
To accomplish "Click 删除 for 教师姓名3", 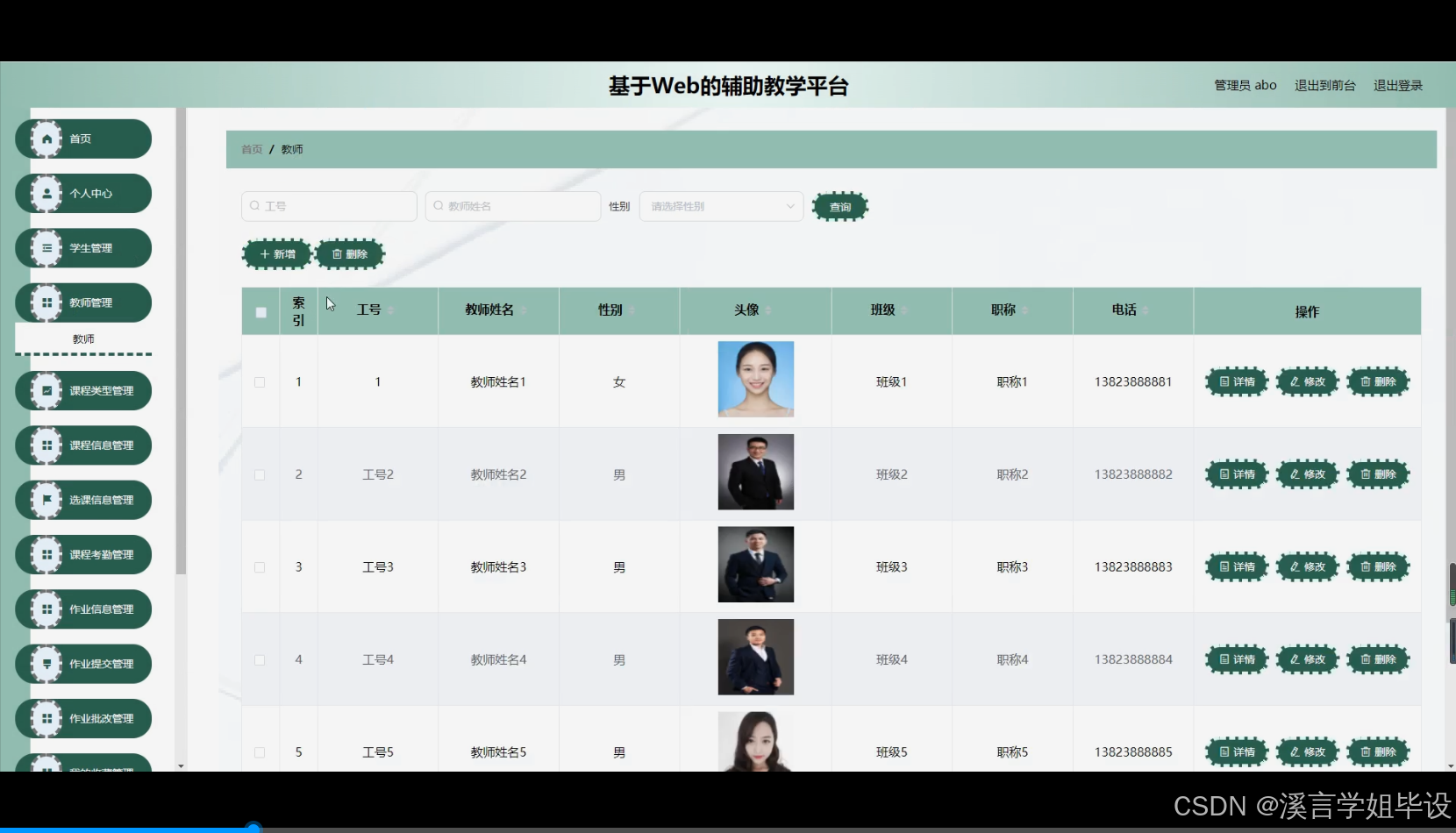I will pos(1378,567).
